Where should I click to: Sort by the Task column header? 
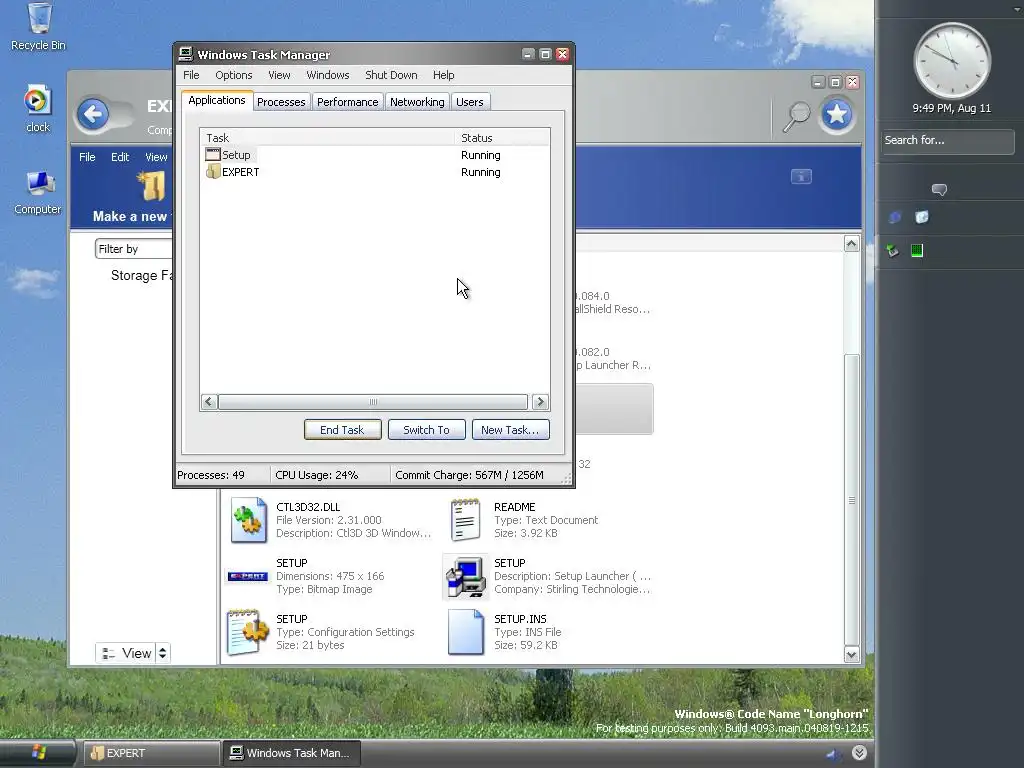(327, 138)
